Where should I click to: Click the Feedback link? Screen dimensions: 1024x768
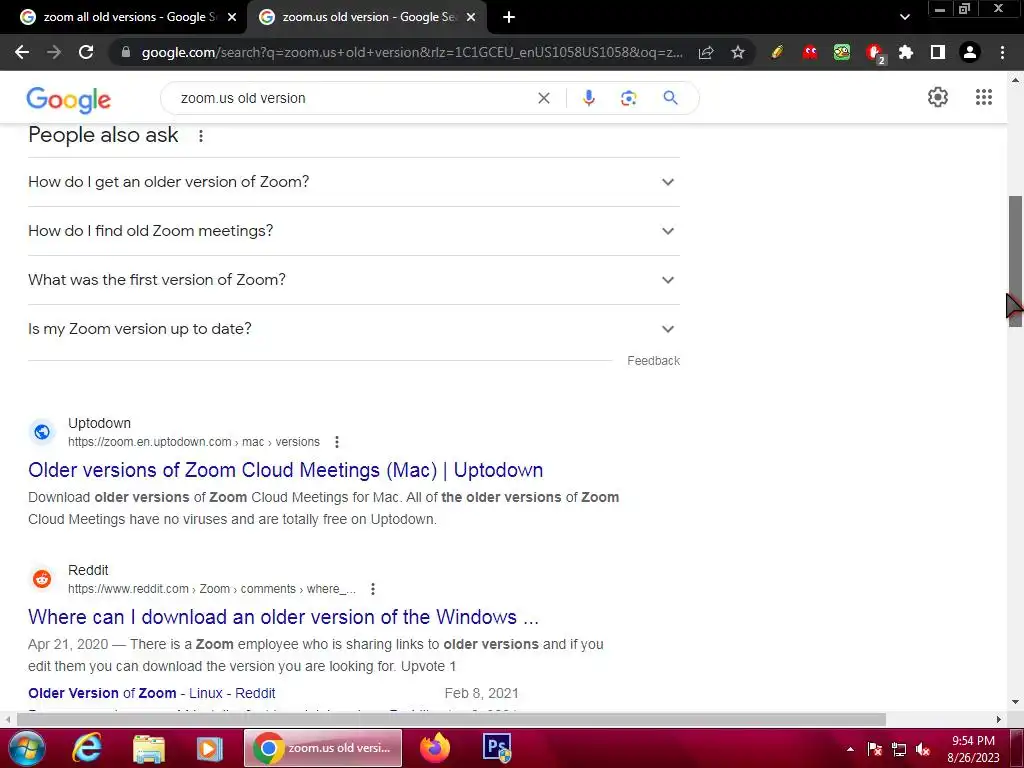(653, 361)
